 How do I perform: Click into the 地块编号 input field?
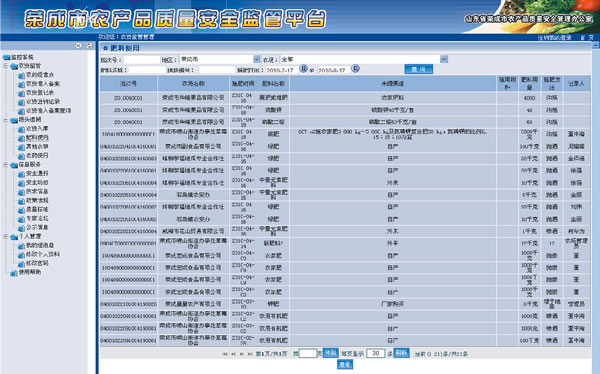point(217,70)
